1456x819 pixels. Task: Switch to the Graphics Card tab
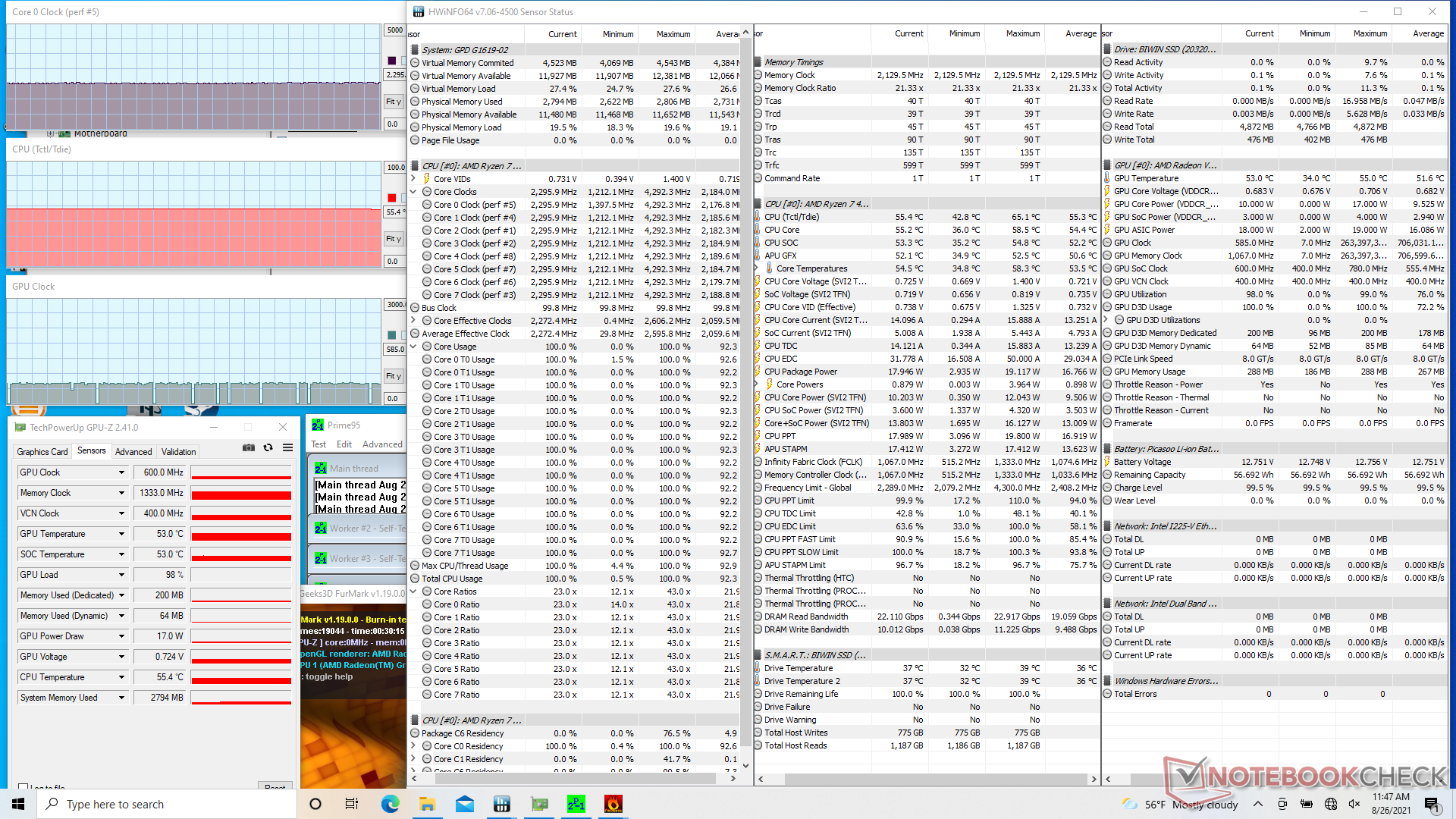(x=43, y=451)
